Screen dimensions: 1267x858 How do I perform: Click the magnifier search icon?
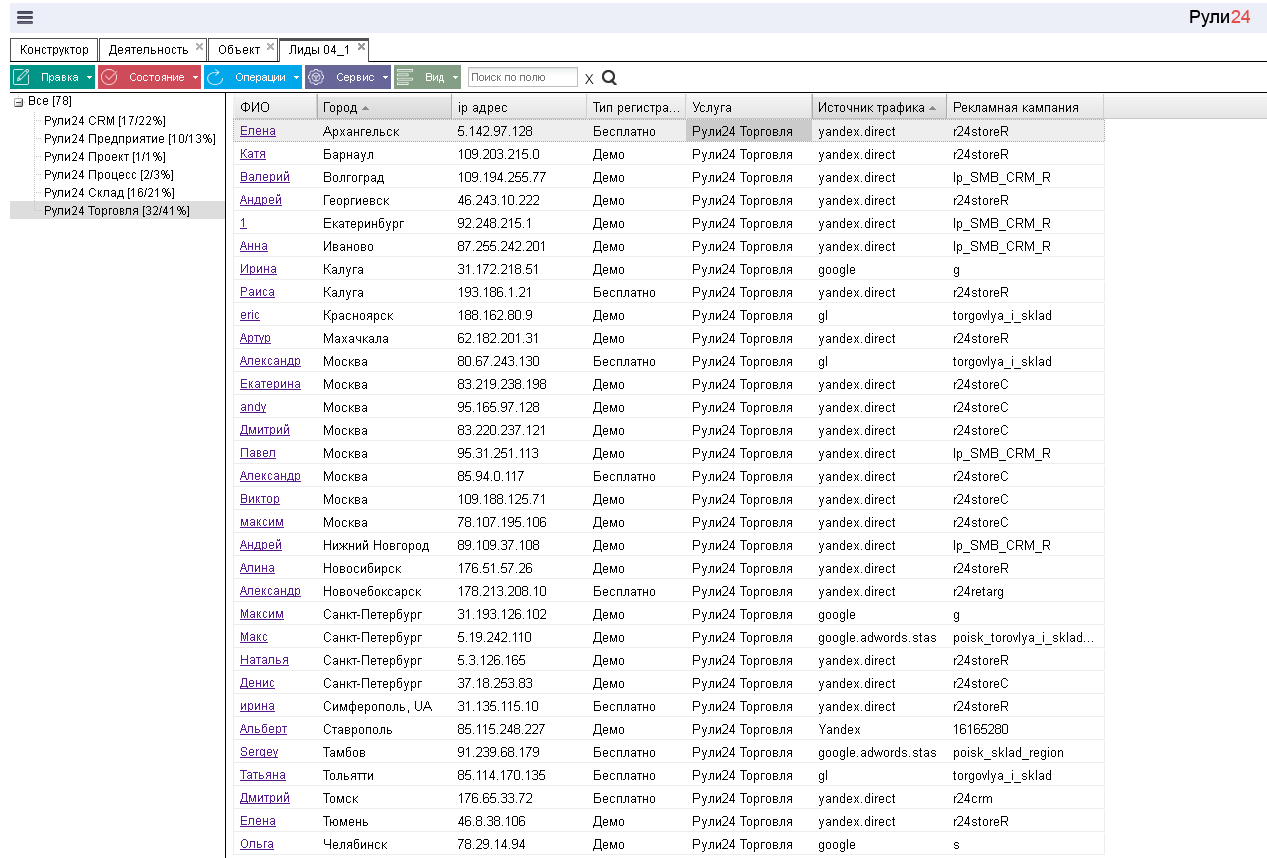coord(609,77)
